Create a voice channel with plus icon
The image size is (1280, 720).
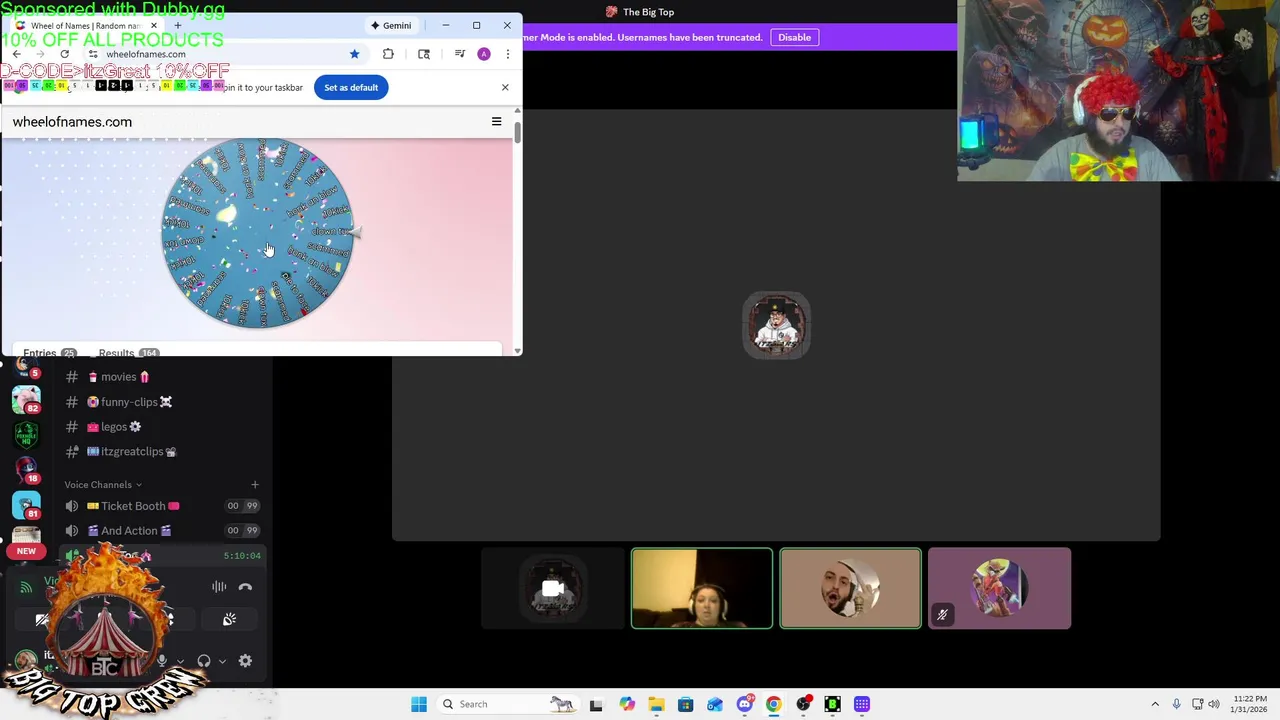click(254, 484)
